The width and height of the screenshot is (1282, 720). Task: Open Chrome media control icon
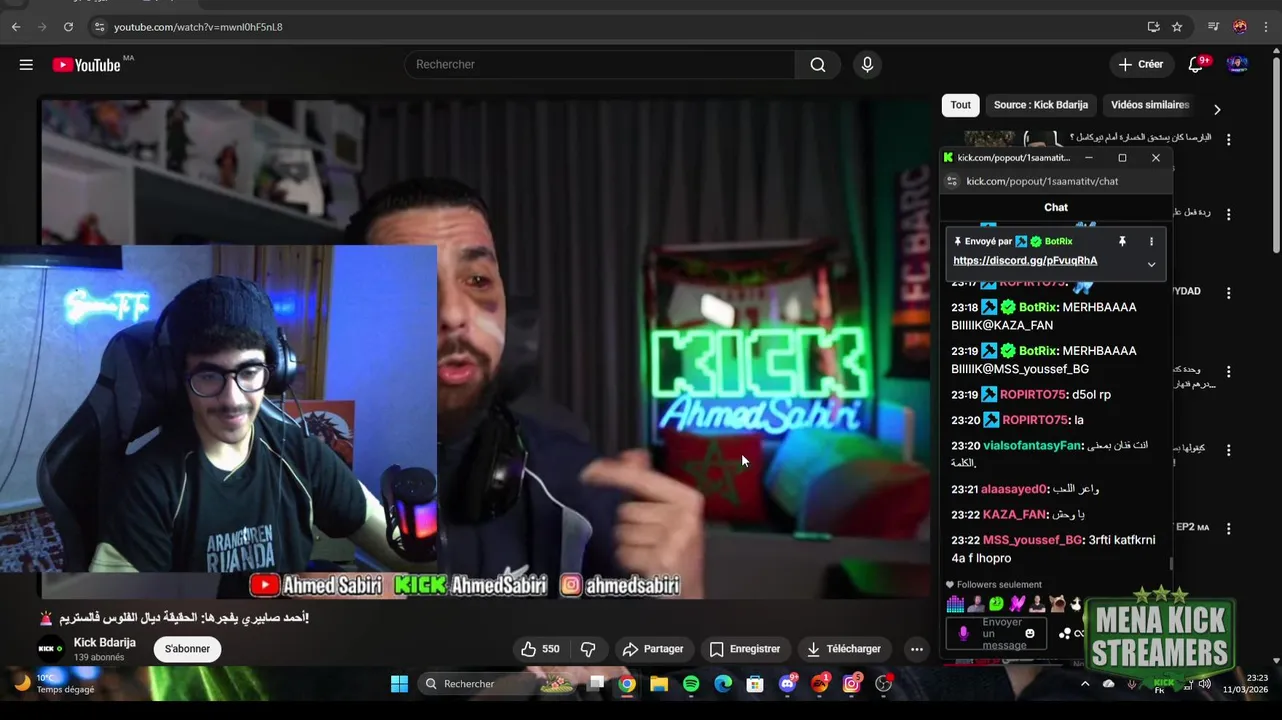(x=1213, y=27)
